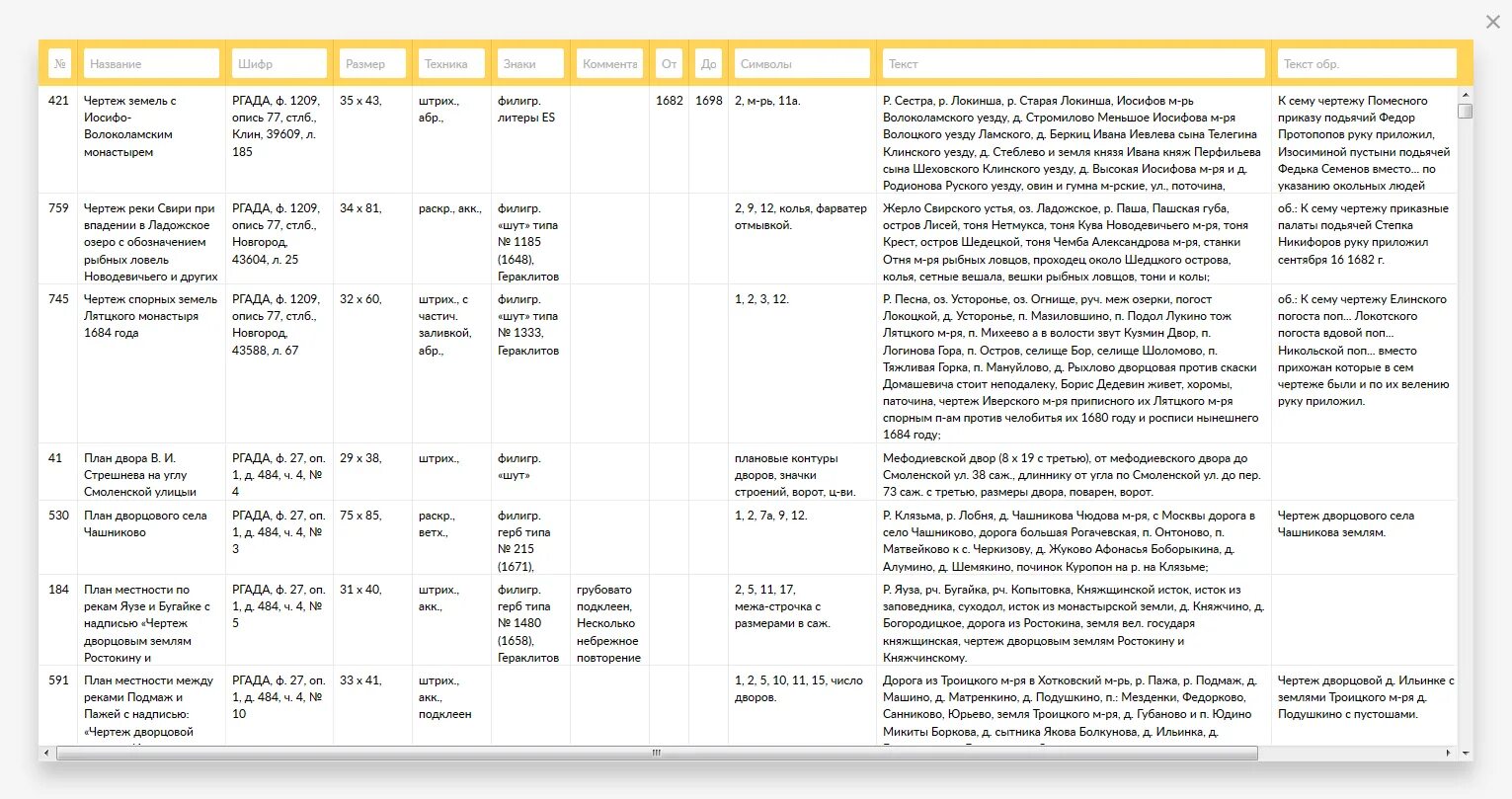Click size cell '32 x 60'
This screenshot has height=799, width=1512.
coord(360,299)
